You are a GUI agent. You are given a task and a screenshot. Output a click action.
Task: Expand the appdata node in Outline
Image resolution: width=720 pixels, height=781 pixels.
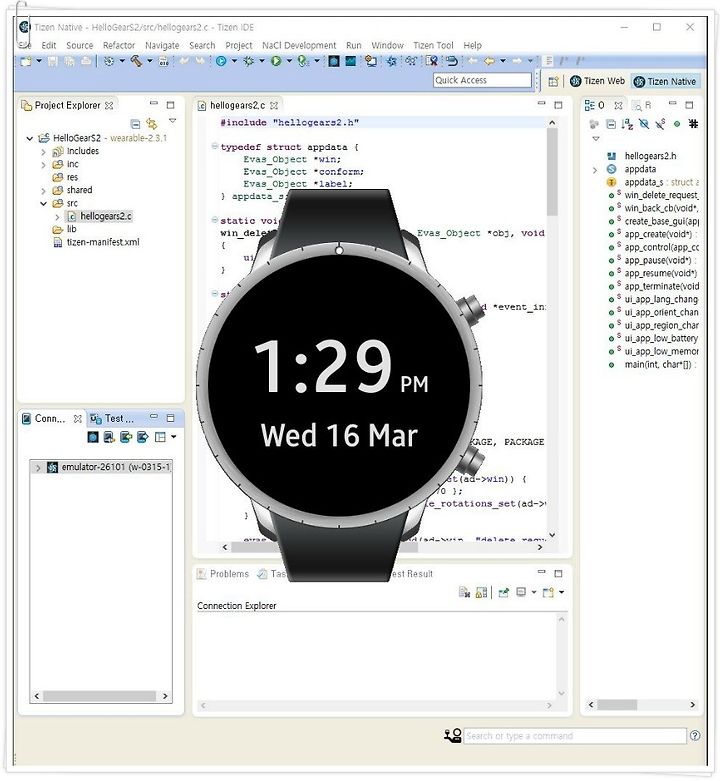pos(595,170)
